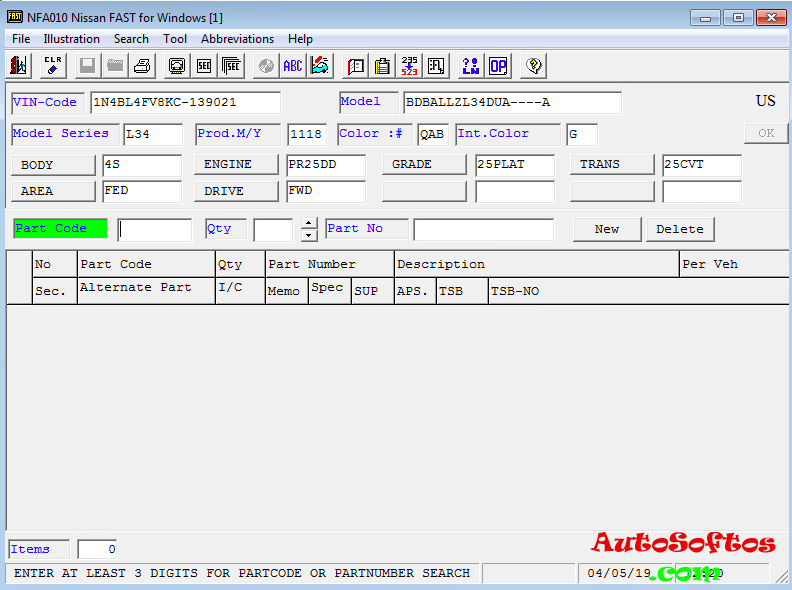Click the CLR eraser clear icon
Image resolution: width=792 pixels, height=590 pixels.
(x=53, y=66)
